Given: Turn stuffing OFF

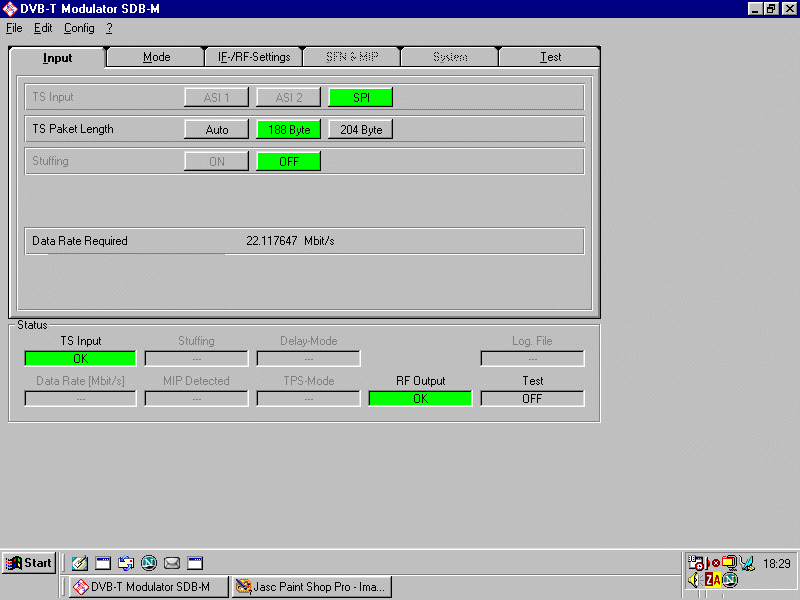Looking at the screenshot, I should coord(288,161).
